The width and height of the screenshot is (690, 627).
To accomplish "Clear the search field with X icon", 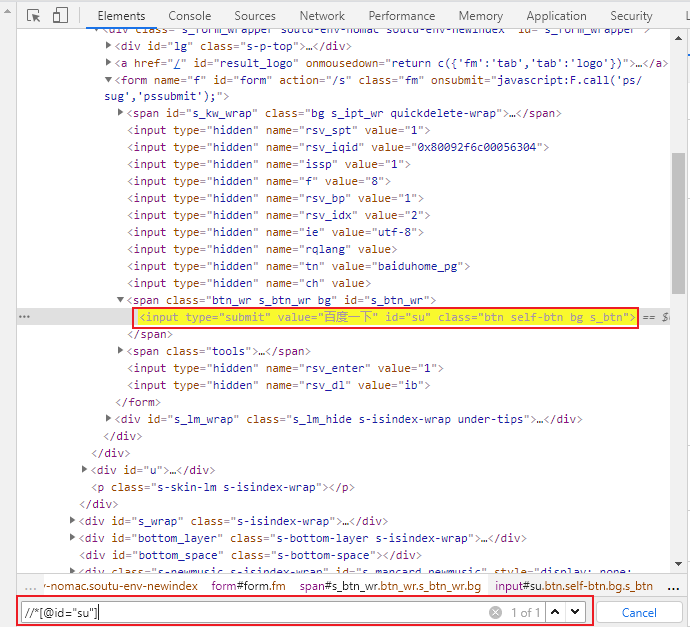I will pyautogui.click(x=495, y=612).
